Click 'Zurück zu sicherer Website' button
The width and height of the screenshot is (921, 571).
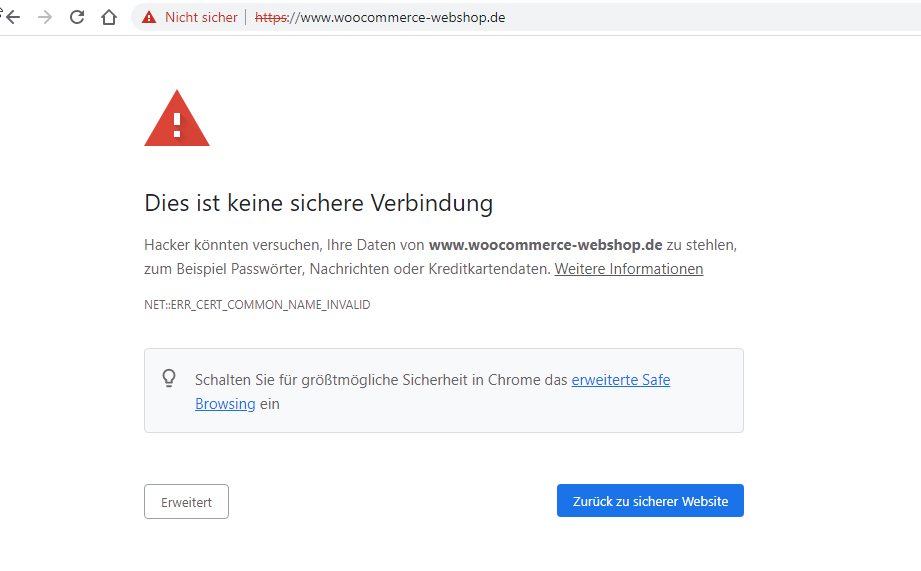pos(650,501)
